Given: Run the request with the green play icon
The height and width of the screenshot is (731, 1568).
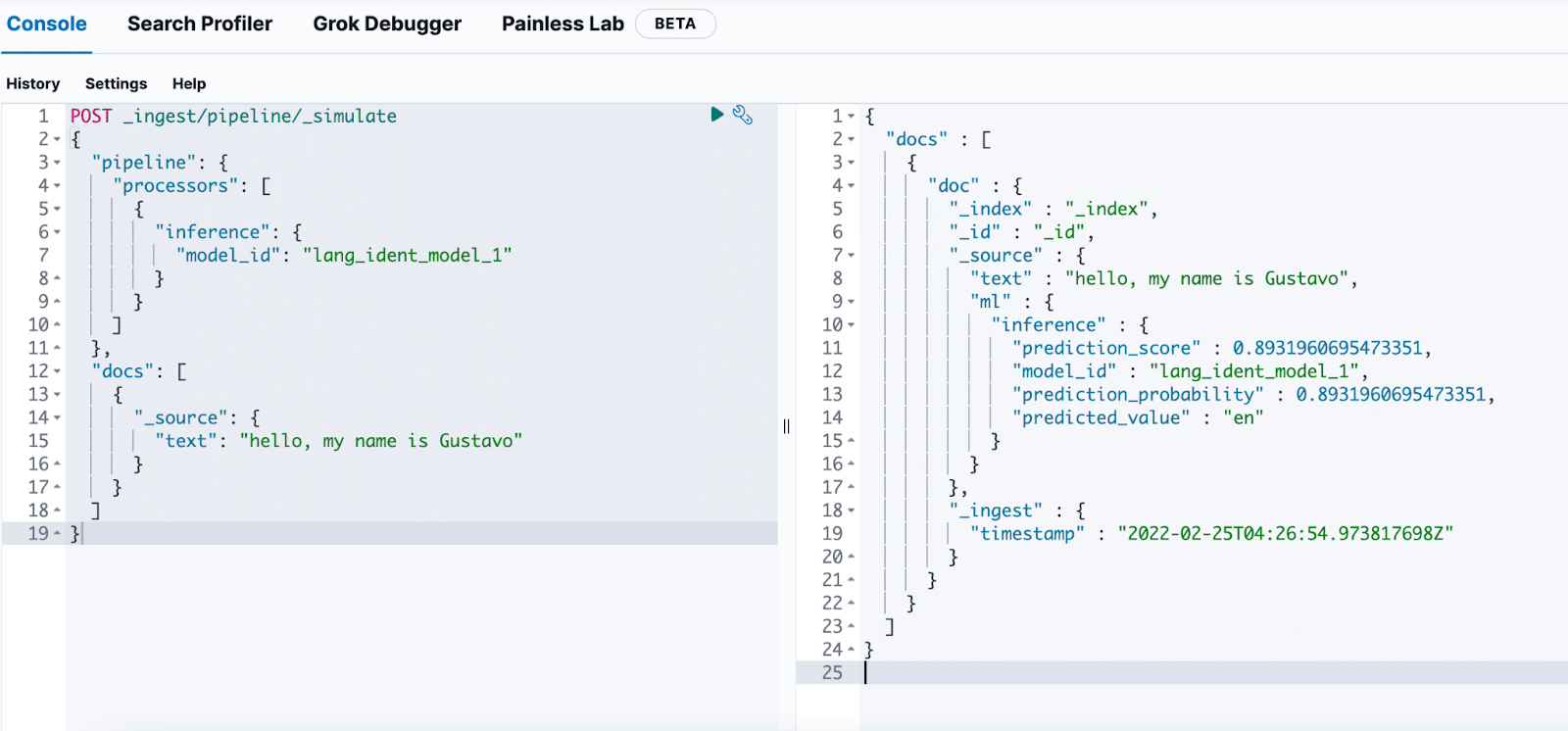Looking at the screenshot, I should [x=716, y=115].
